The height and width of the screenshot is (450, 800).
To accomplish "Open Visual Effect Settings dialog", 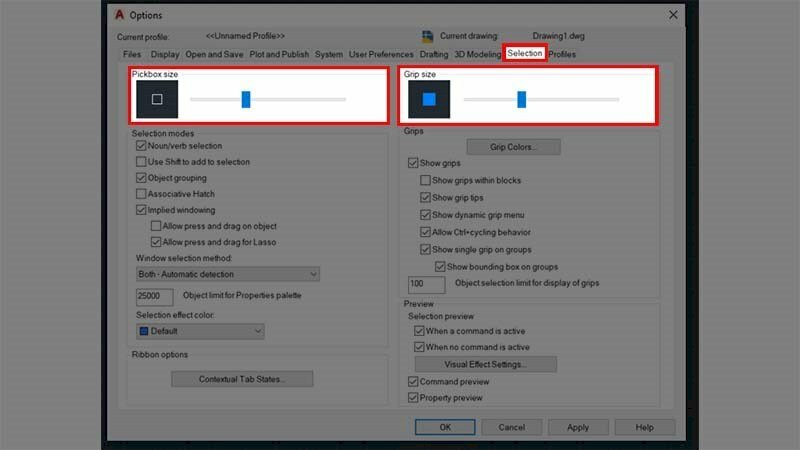I will (x=485, y=365).
